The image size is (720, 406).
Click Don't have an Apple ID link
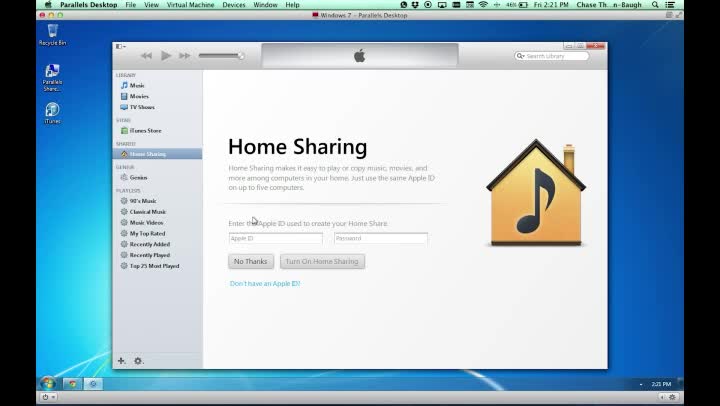coord(265,284)
